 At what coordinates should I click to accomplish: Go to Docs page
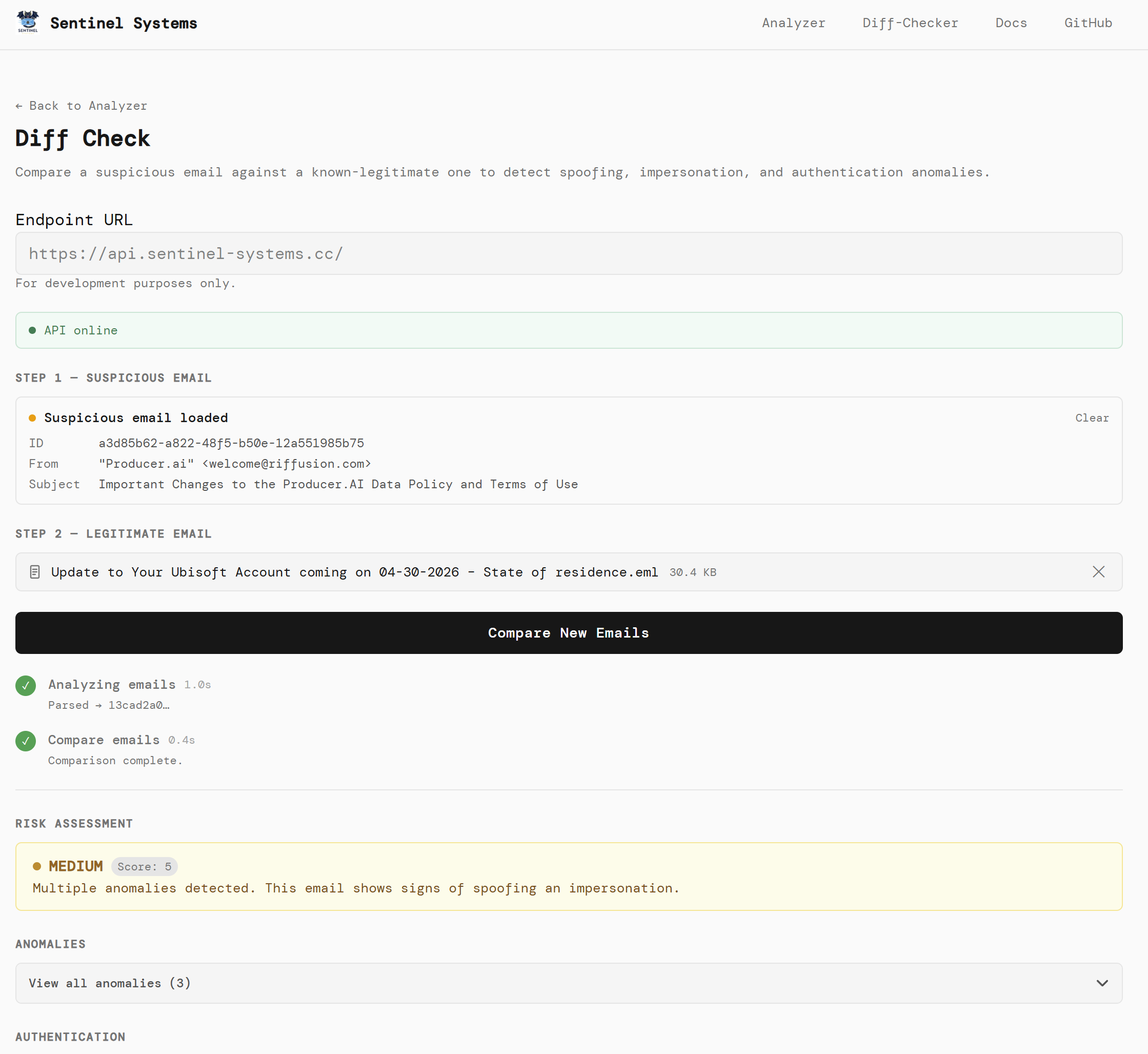coord(1011,23)
